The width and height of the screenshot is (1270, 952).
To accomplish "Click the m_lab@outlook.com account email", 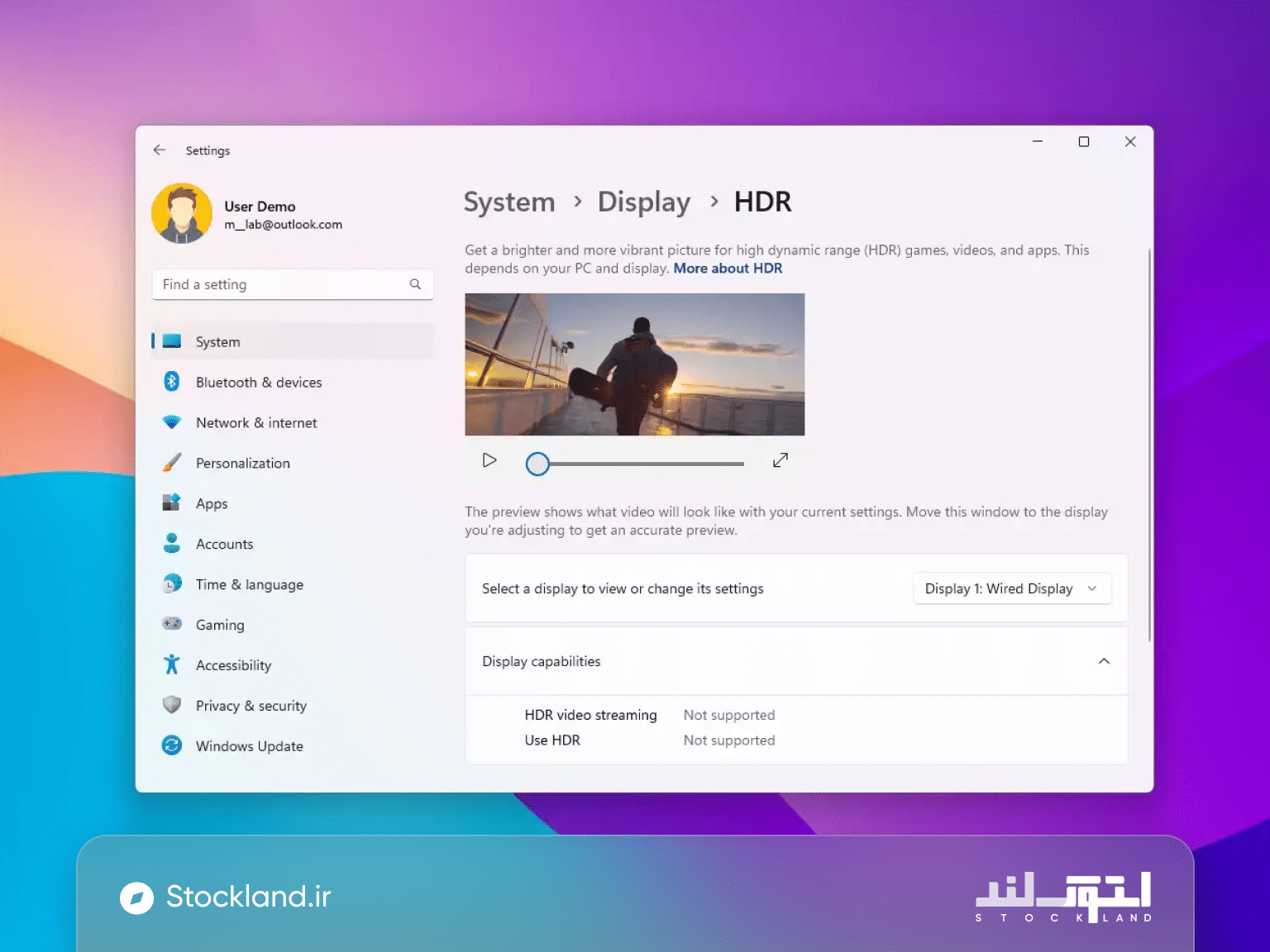I will (283, 225).
